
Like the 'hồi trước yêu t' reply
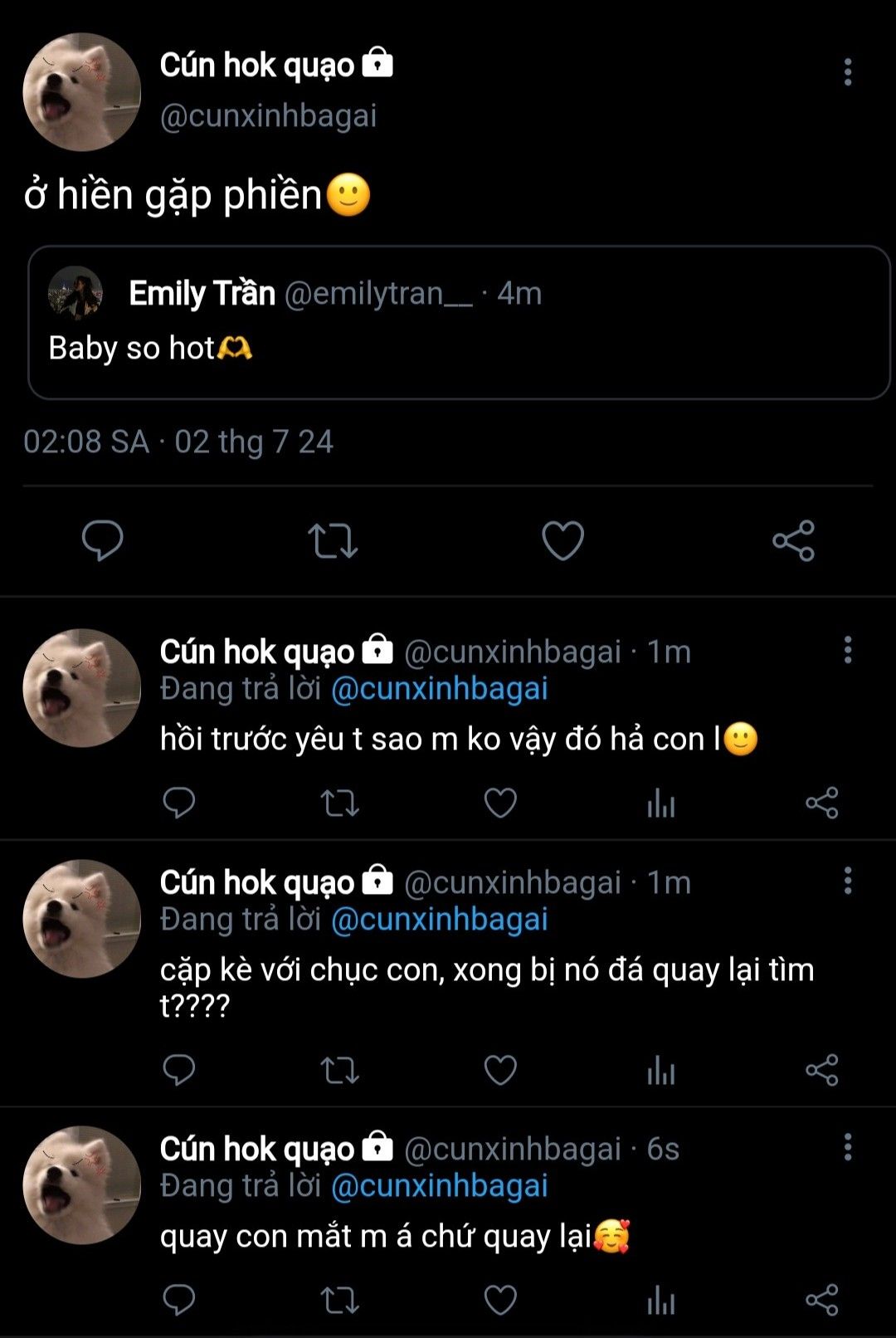pyautogui.click(x=500, y=803)
